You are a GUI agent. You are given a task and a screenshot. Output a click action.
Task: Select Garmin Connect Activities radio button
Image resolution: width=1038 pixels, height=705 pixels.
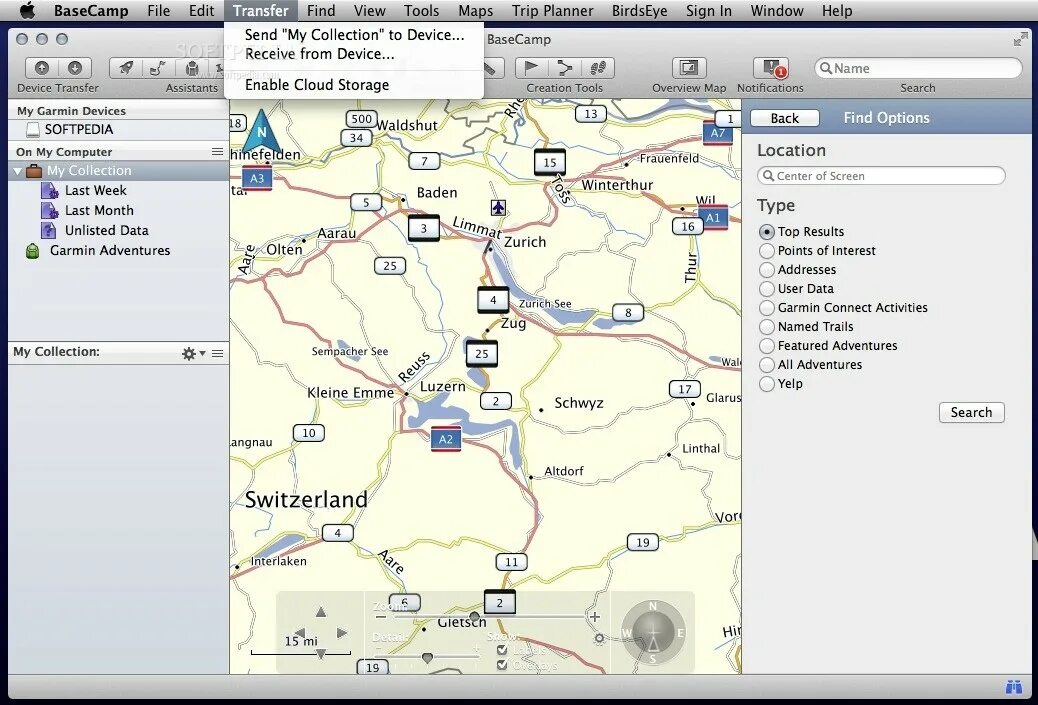[x=767, y=308]
